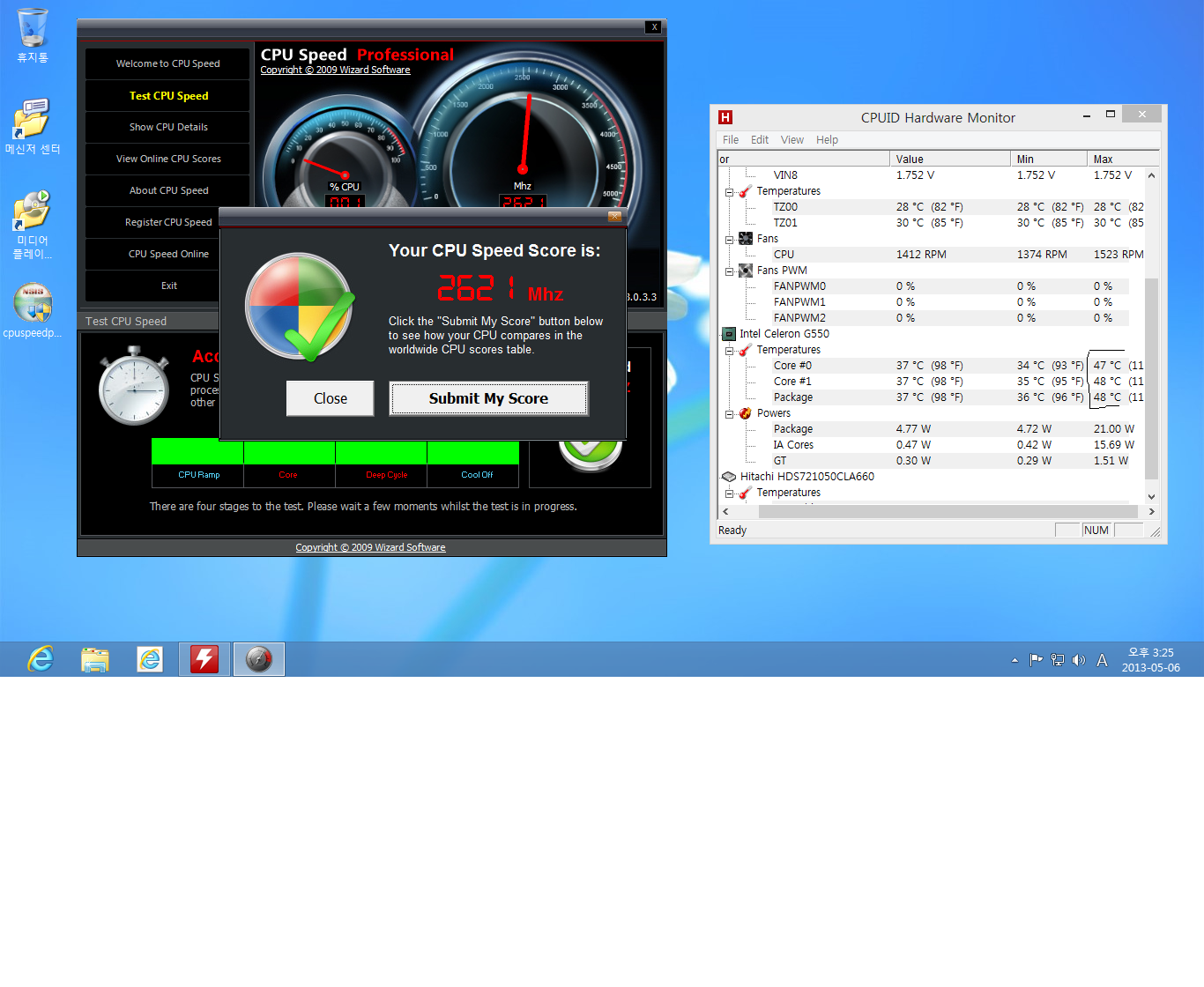This screenshot has width=1204, height=987.
Task: Open the Recycle Bin desktop icon
Action: pyautogui.click(x=33, y=35)
